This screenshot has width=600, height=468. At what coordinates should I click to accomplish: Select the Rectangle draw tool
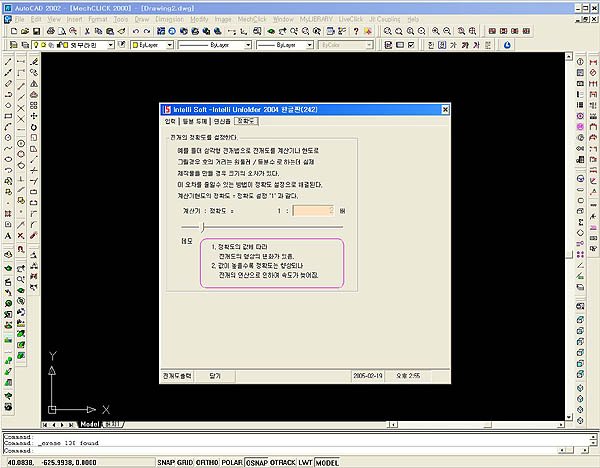pyautogui.click(x=8, y=116)
